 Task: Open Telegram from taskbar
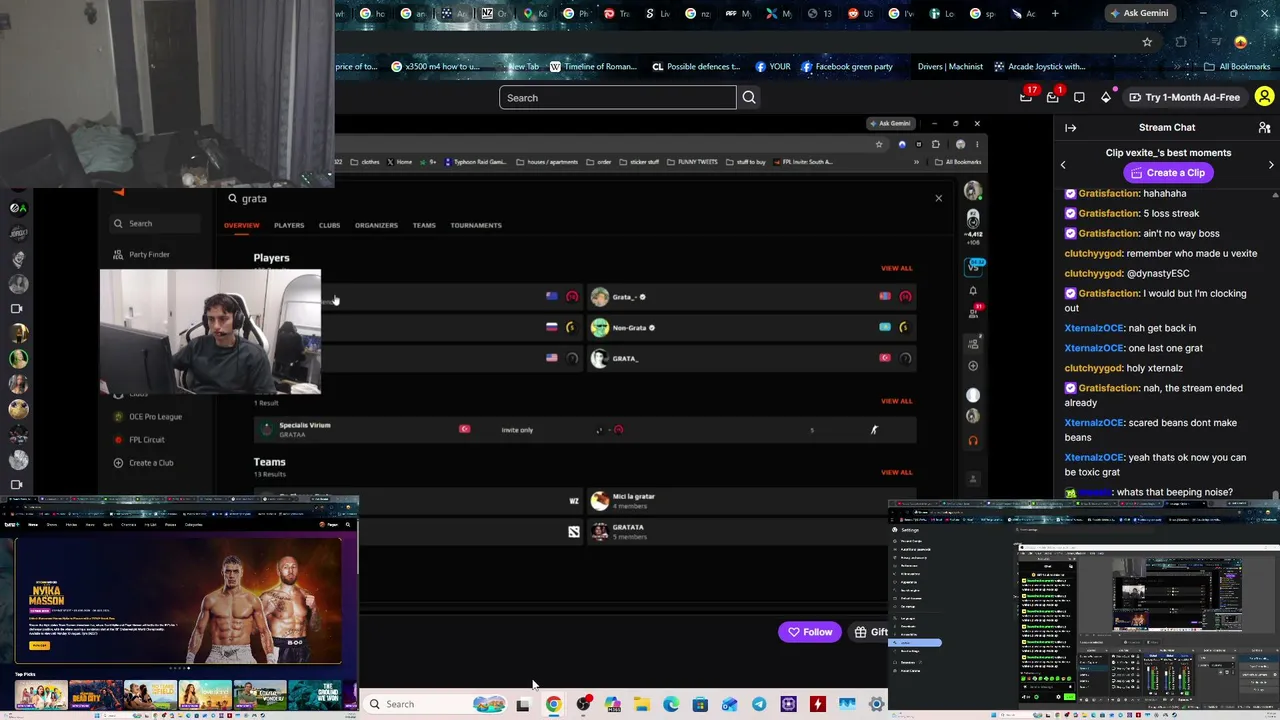click(x=759, y=704)
